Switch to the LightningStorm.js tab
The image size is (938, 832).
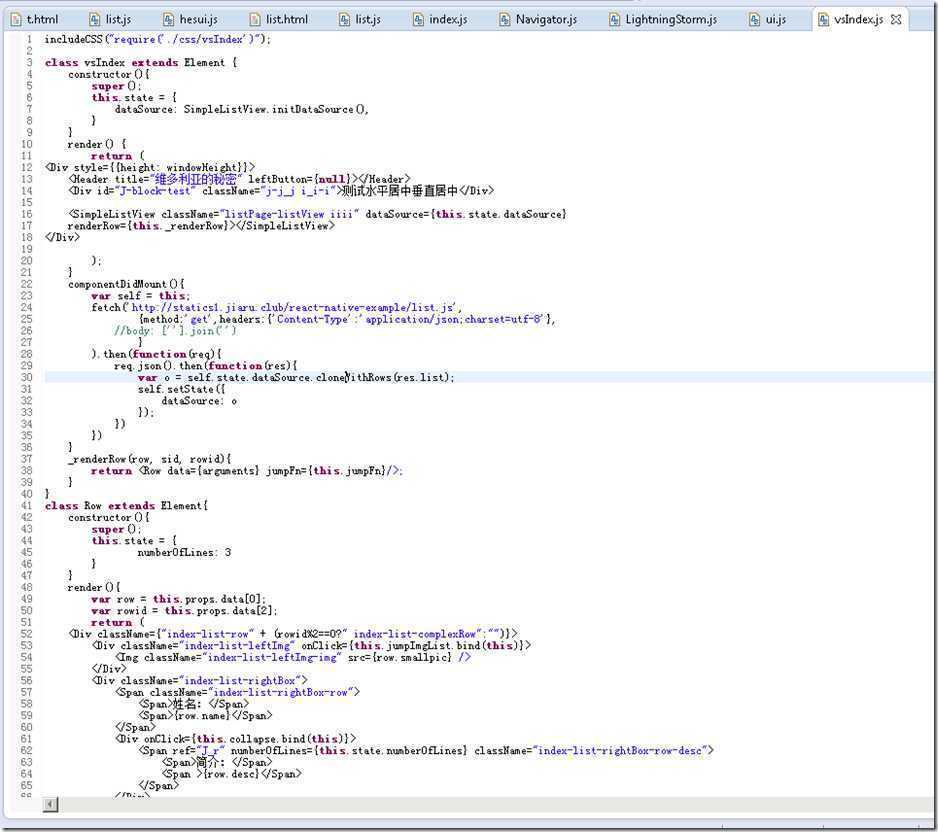[663, 19]
